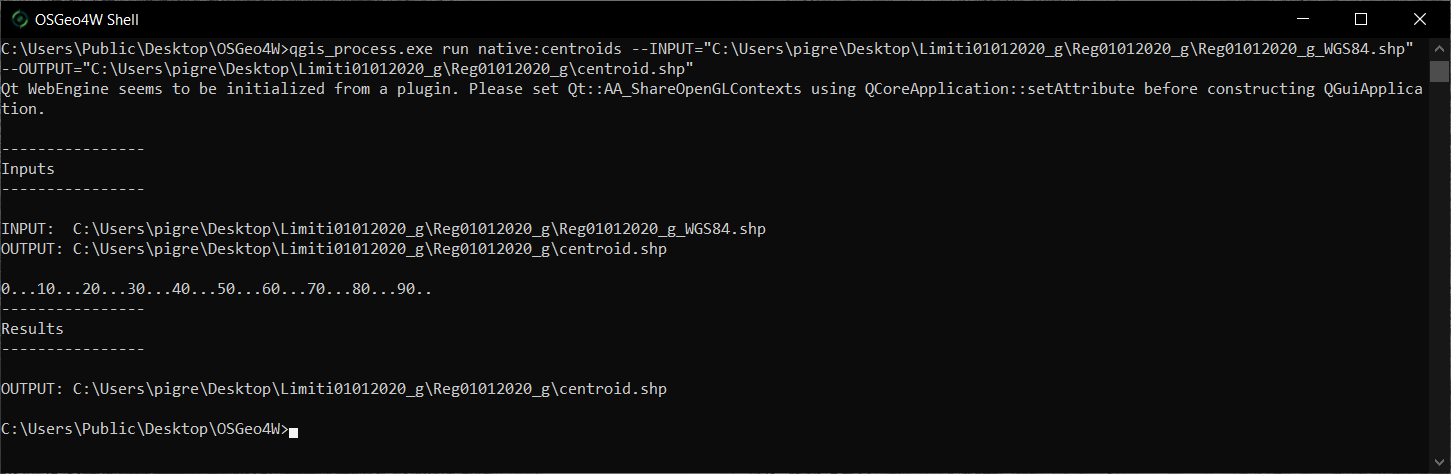Click the "Results" heading in the output

[32, 329]
